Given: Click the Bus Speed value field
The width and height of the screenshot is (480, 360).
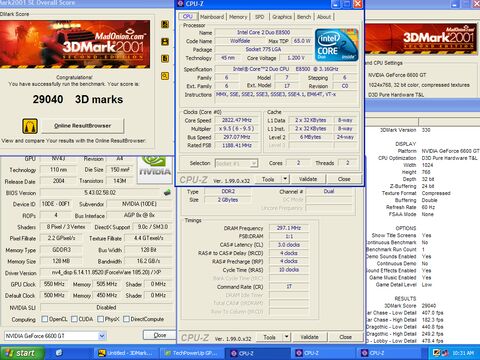Looking at the screenshot, I should 237,137.
